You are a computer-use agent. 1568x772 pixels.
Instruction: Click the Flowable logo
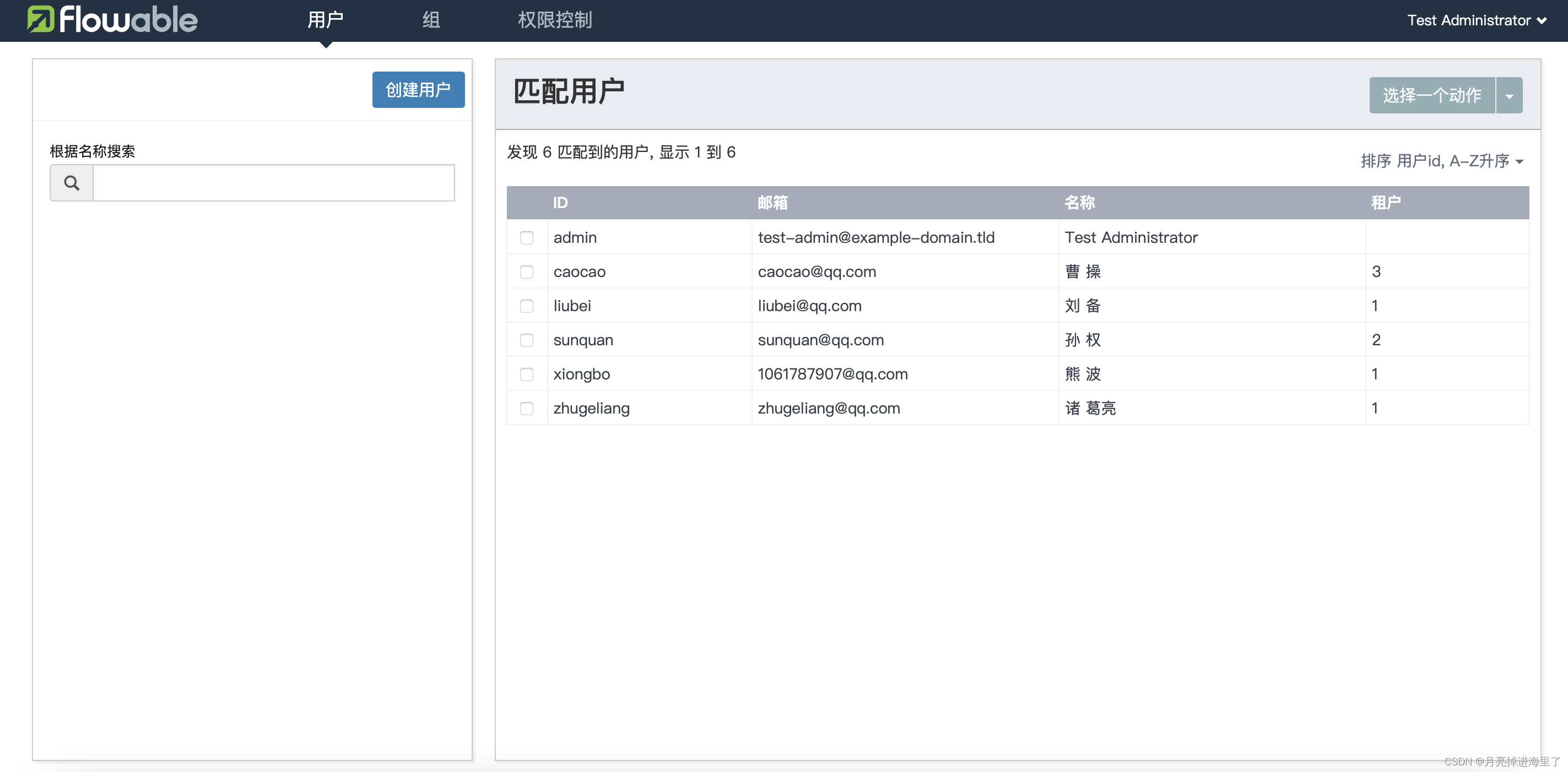click(x=112, y=19)
